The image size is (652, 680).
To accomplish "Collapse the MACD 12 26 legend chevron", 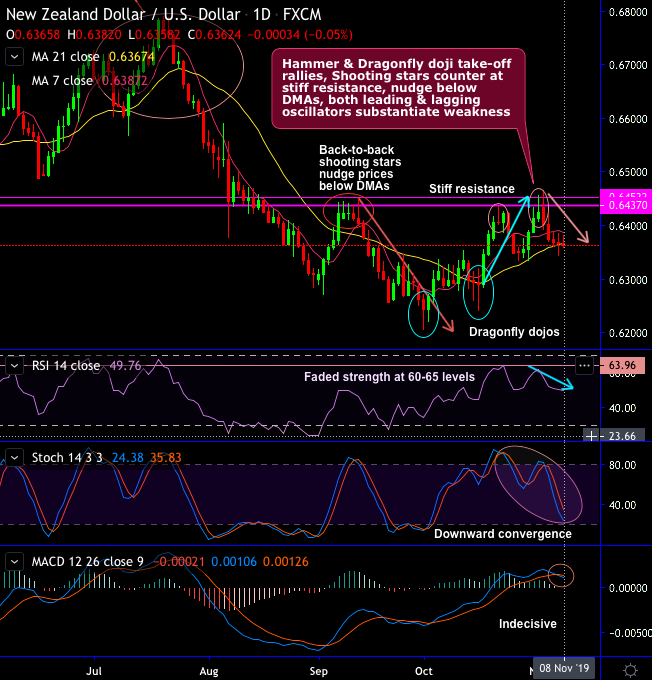I will 14,562.
